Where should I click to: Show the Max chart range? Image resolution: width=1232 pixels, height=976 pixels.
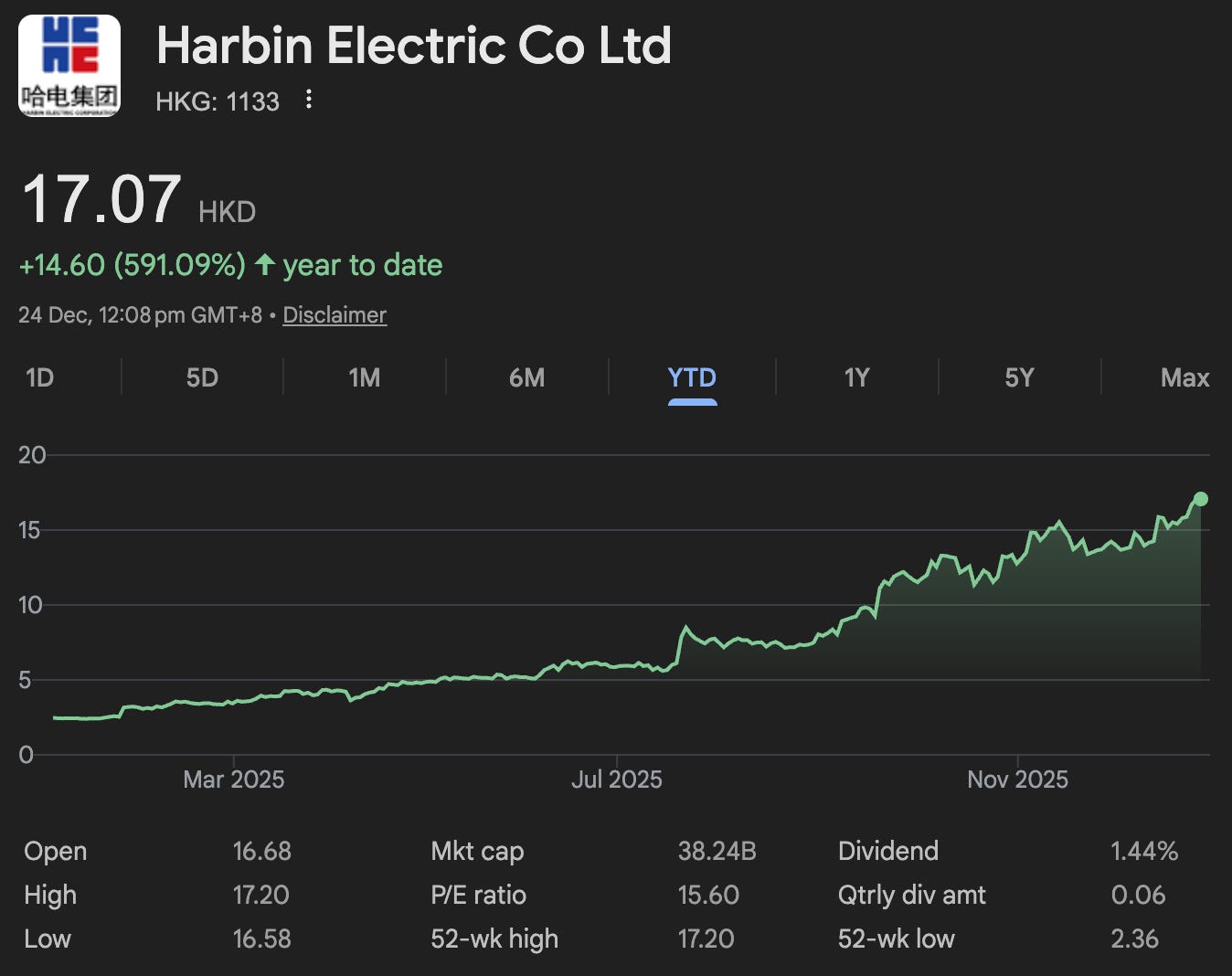(x=1184, y=377)
